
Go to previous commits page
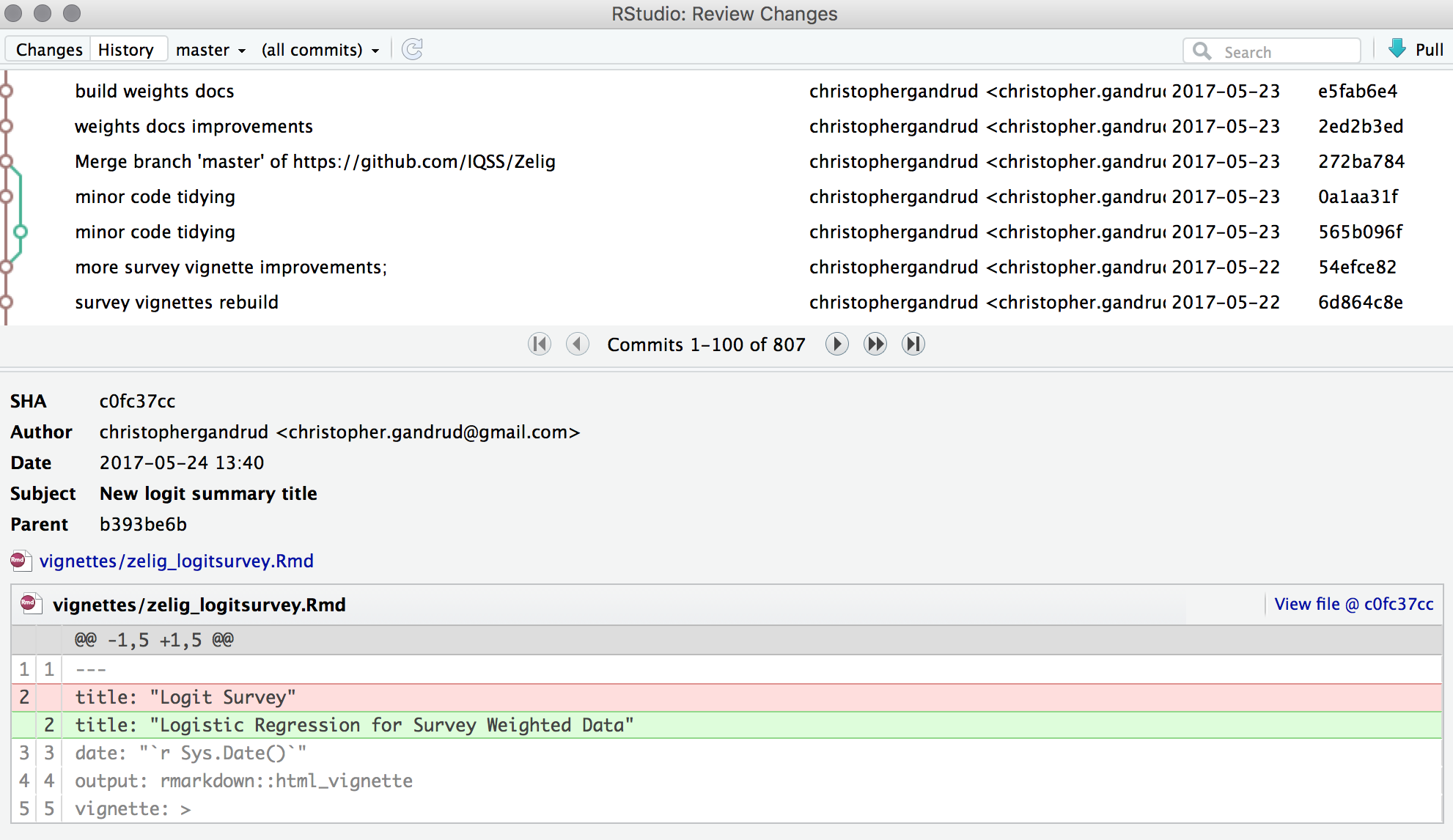click(x=578, y=344)
